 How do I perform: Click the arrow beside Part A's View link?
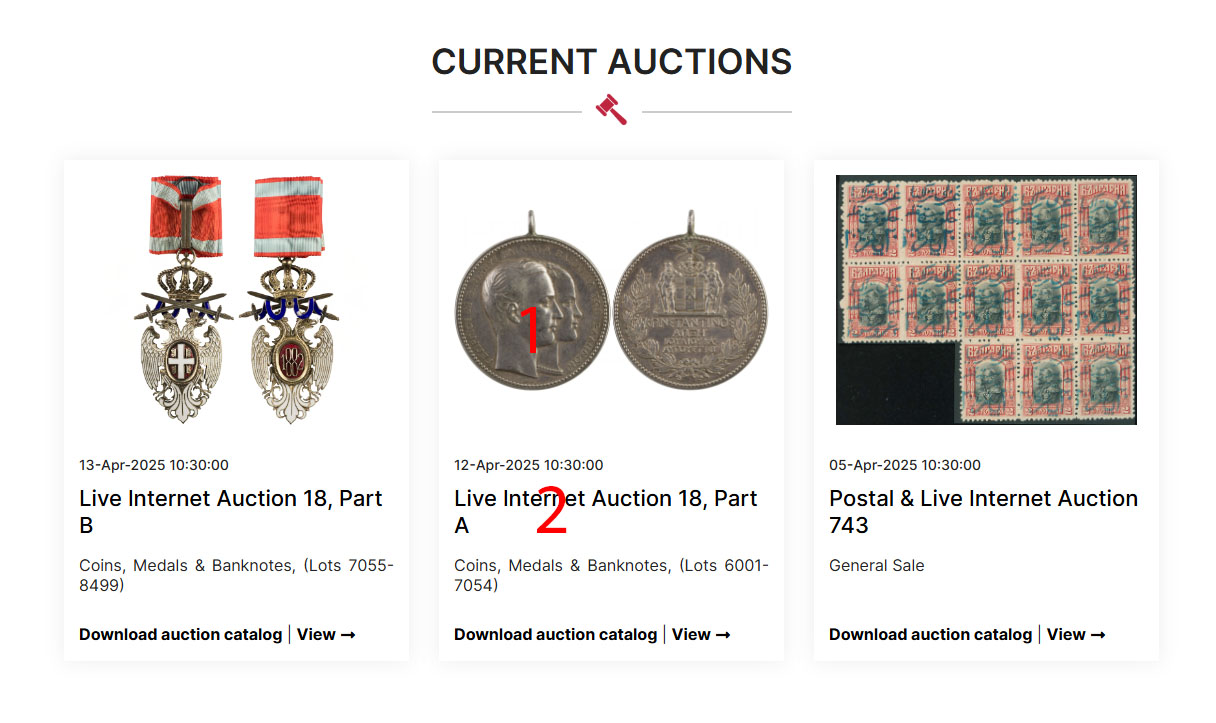click(723, 635)
